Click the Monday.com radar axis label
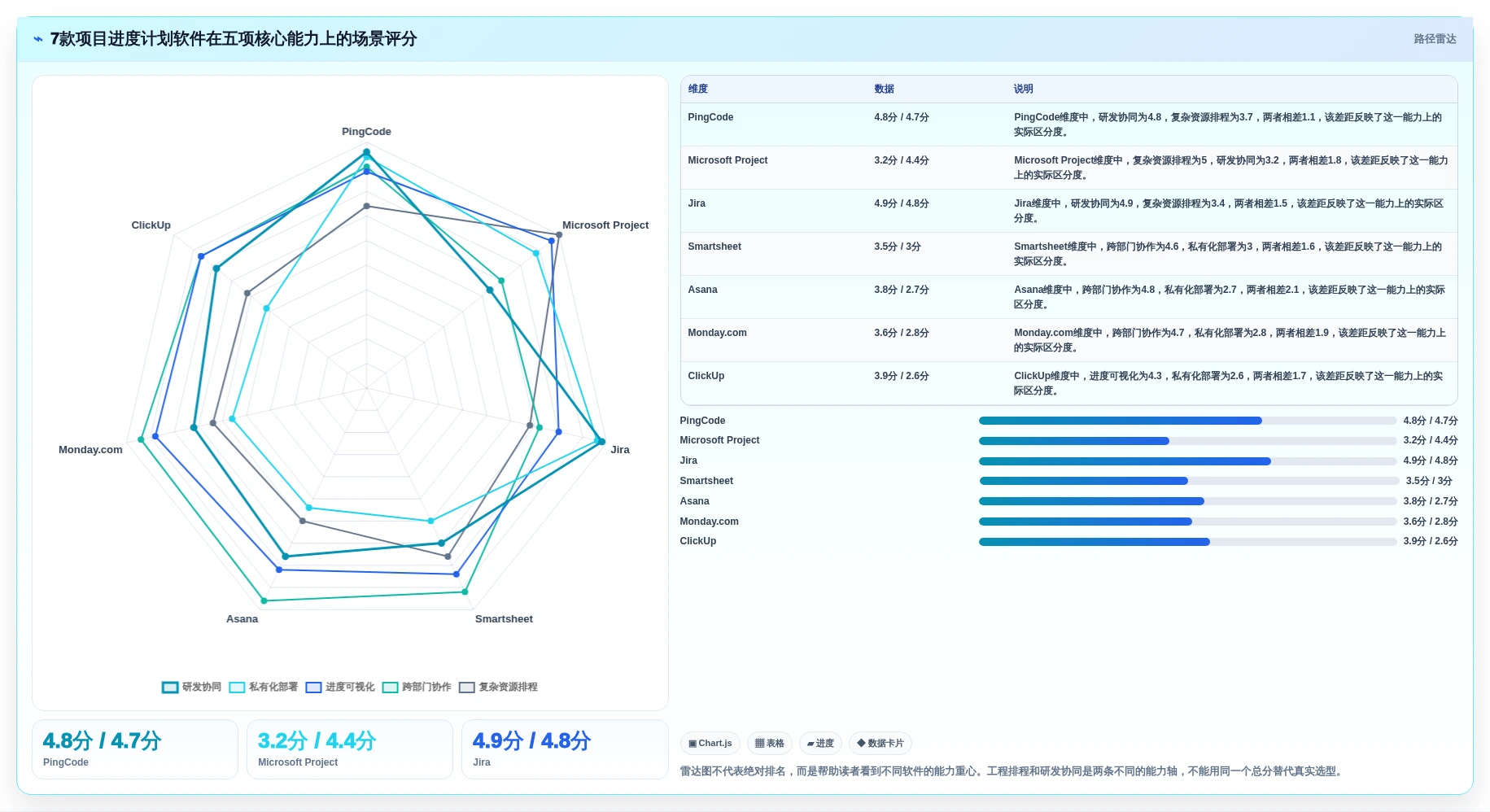 90,450
